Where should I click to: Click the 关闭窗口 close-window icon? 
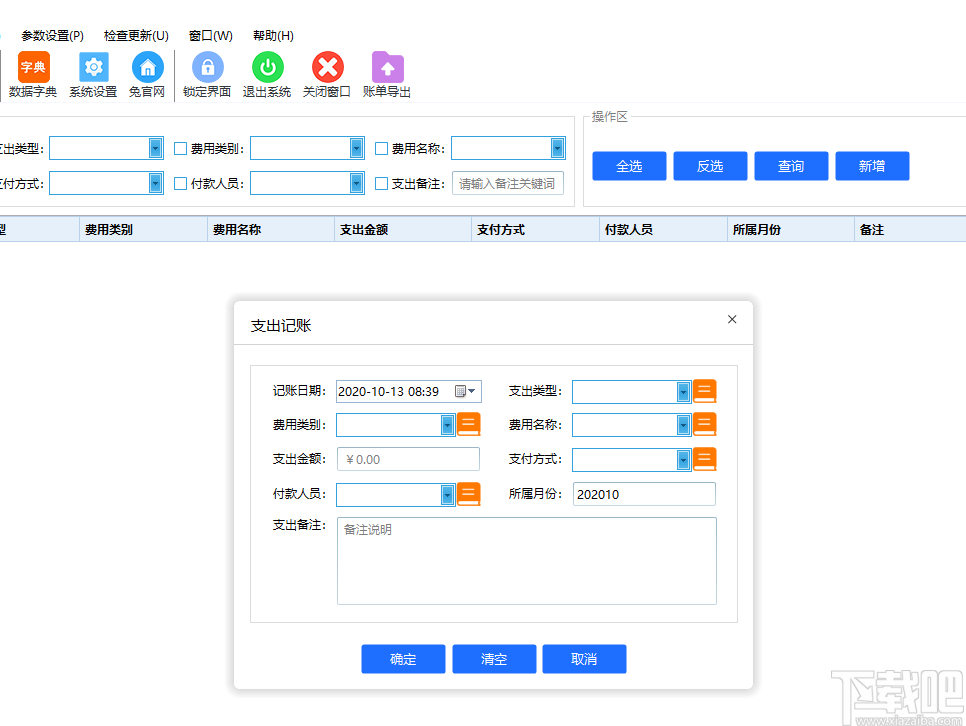(327, 74)
